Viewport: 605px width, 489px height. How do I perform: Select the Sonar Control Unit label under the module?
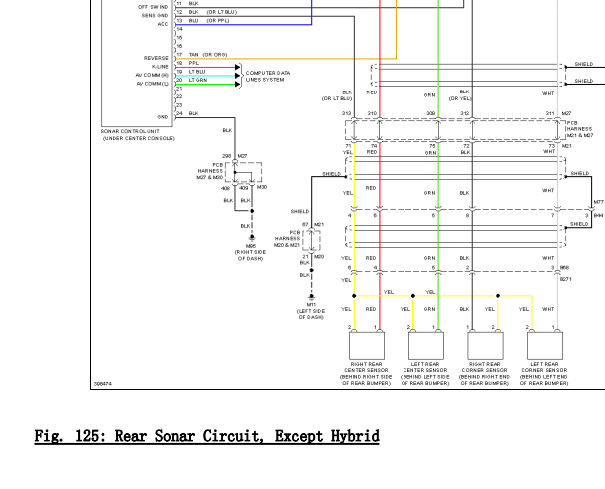tap(138, 135)
